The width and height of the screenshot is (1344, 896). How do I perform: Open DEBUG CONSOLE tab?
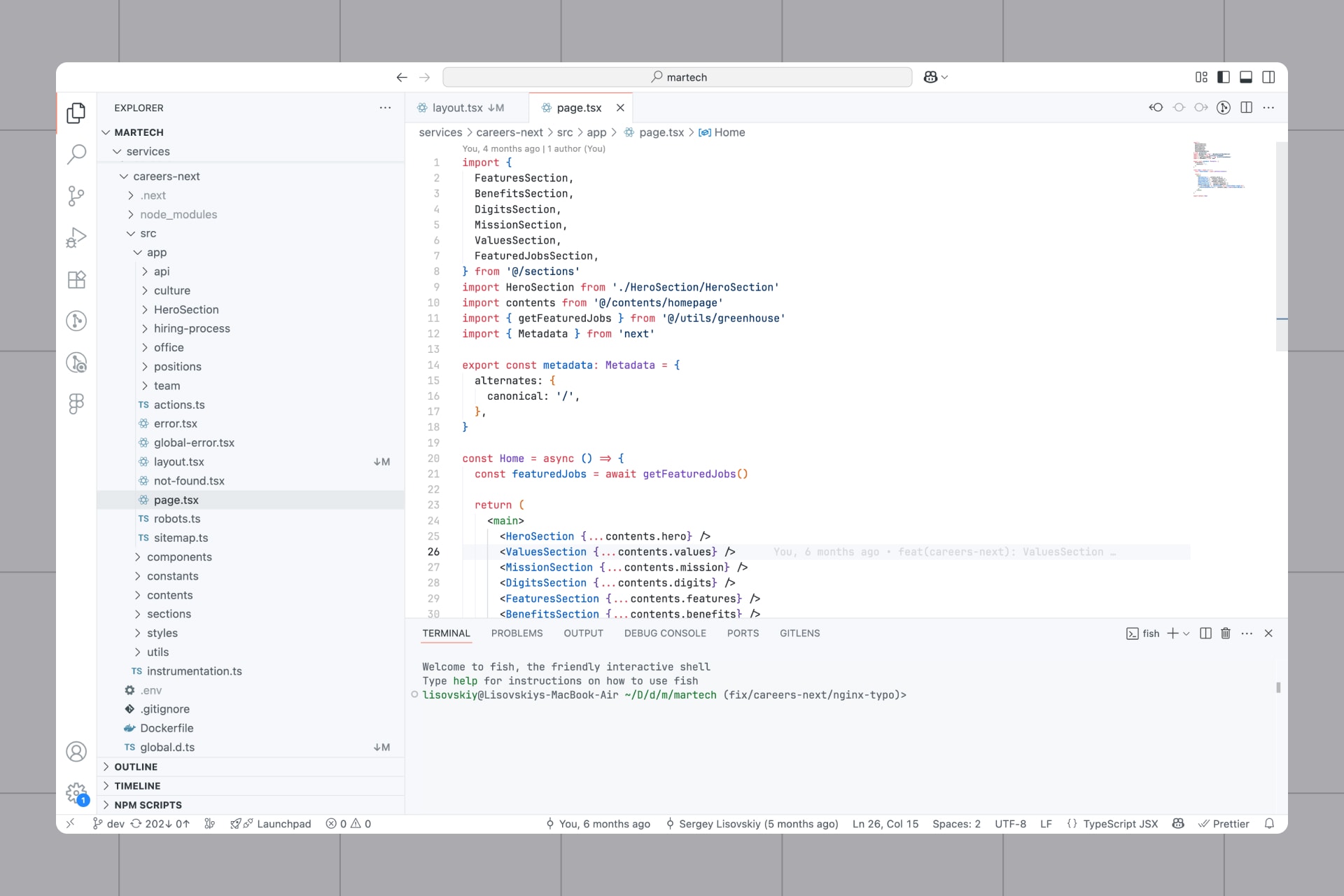point(665,633)
